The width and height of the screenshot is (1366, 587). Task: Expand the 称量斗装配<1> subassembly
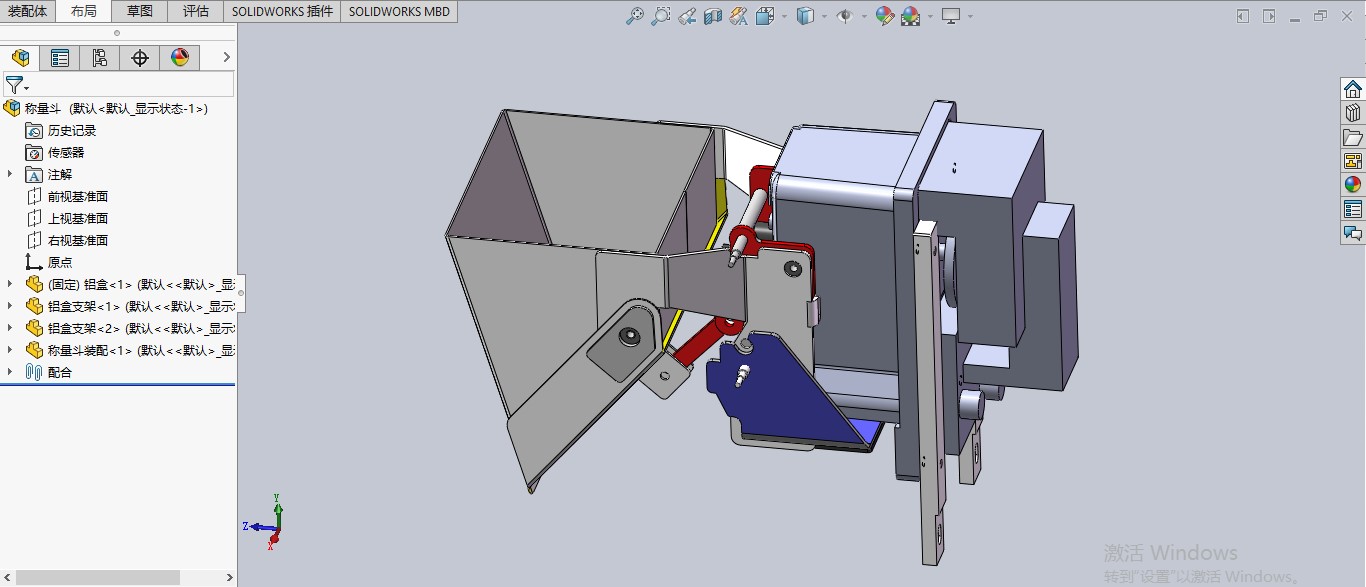(10, 350)
